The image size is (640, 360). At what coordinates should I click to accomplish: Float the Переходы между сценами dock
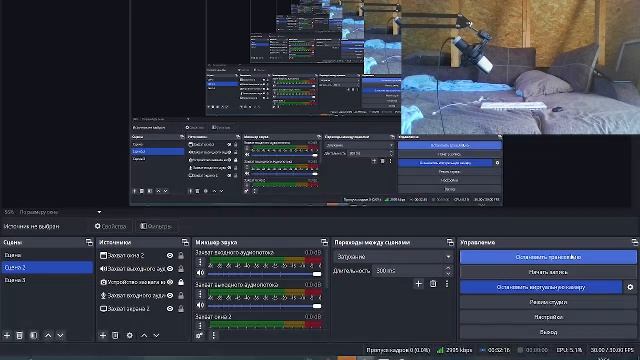coord(450,242)
